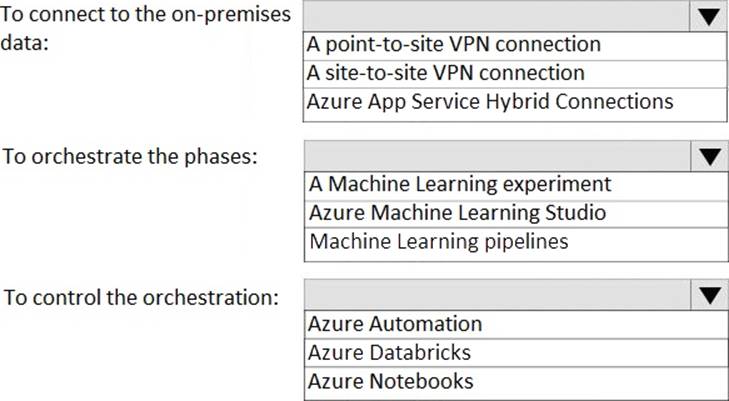Choose Azure Automation option

point(516,324)
